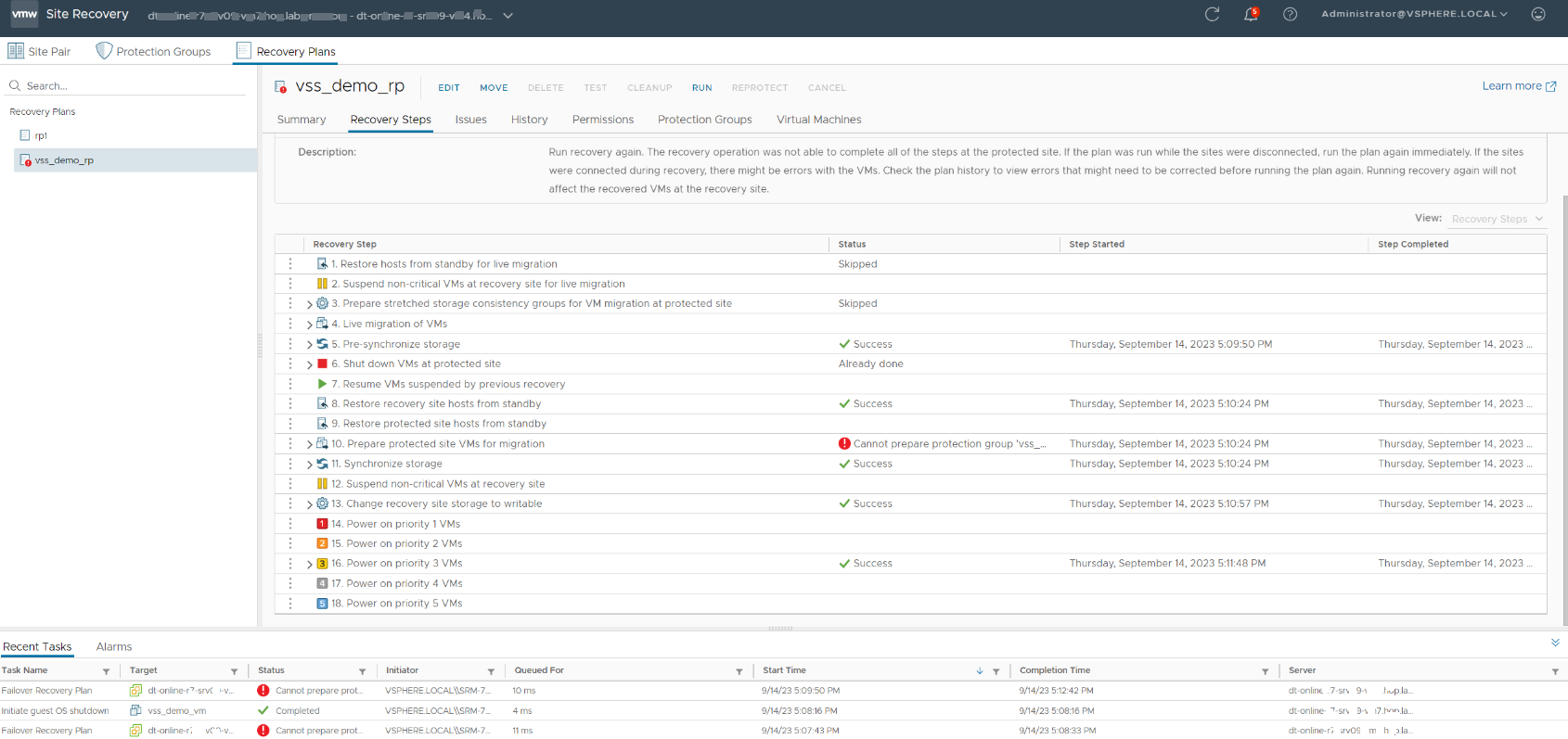
Task: Click the Status column filter icon in tasks
Action: click(362, 671)
